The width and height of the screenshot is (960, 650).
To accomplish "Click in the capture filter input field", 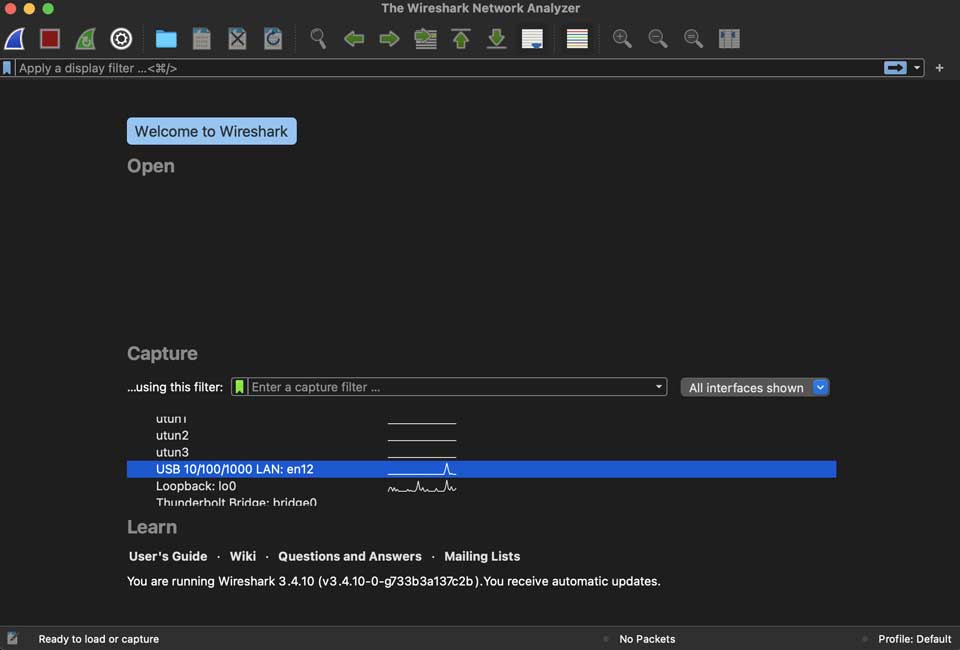I will pyautogui.click(x=450, y=387).
